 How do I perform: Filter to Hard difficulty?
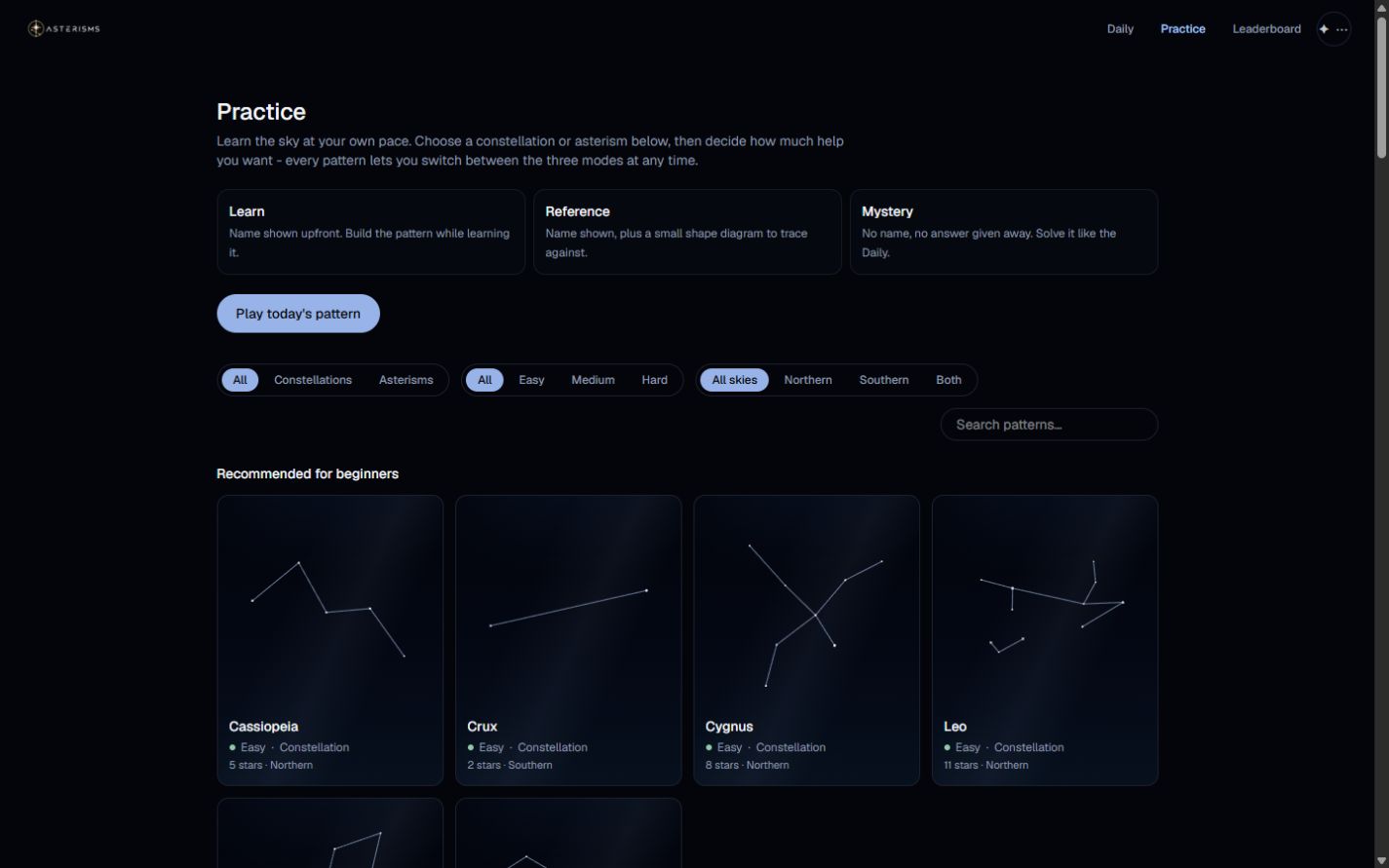pyautogui.click(x=654, y=380)
